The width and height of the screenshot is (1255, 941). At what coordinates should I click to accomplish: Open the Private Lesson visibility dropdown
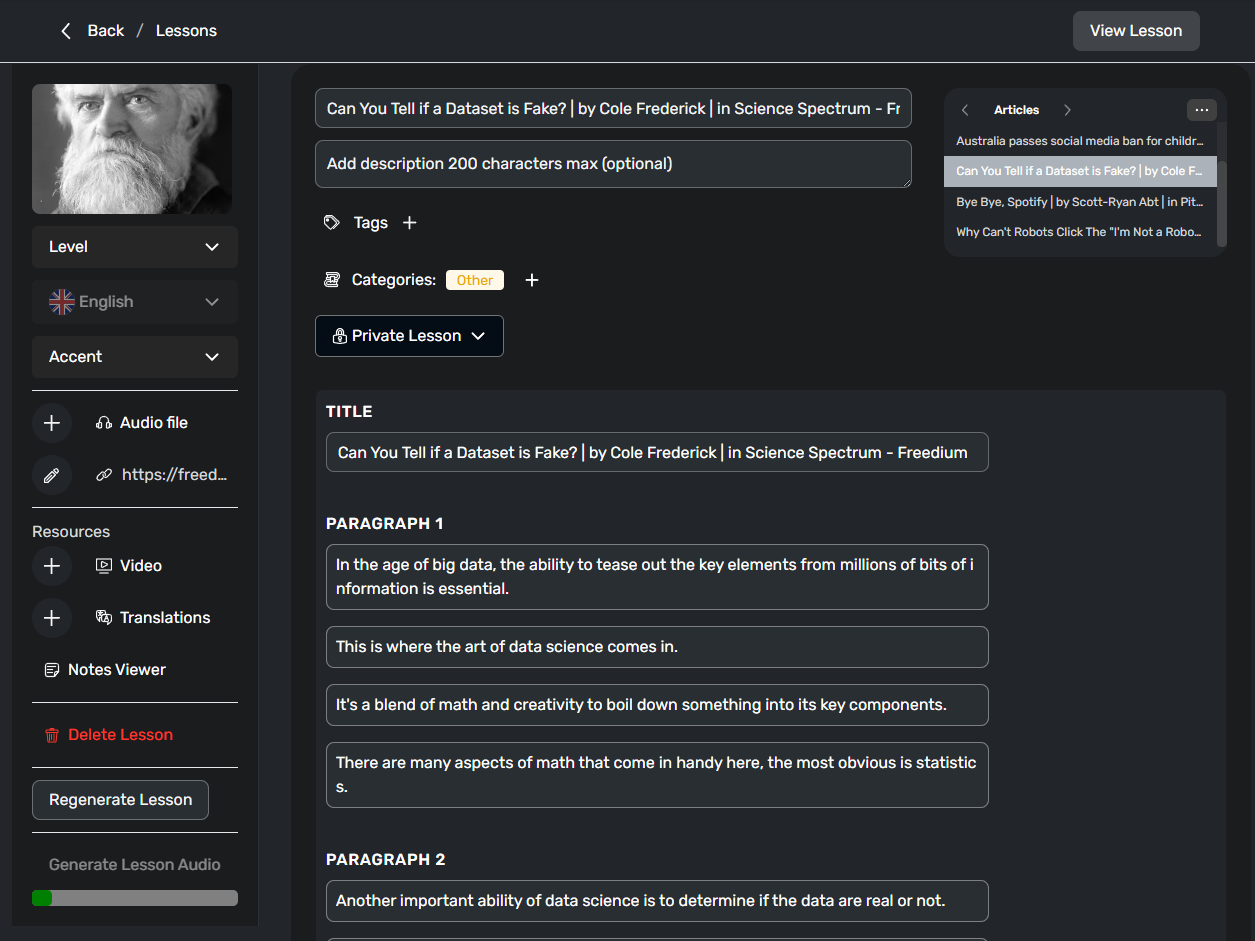pyautogui.click(x=409, y=336)
